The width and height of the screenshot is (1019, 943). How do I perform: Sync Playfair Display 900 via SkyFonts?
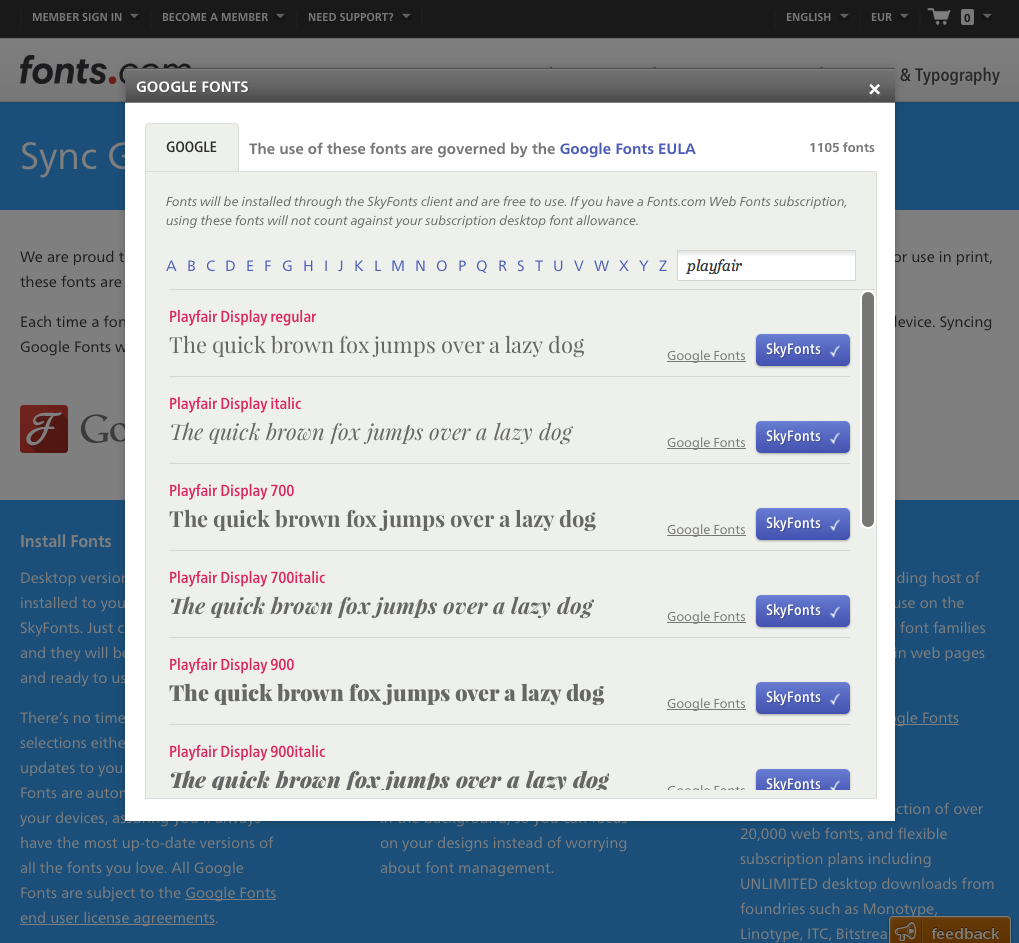(x=803, y=698)
